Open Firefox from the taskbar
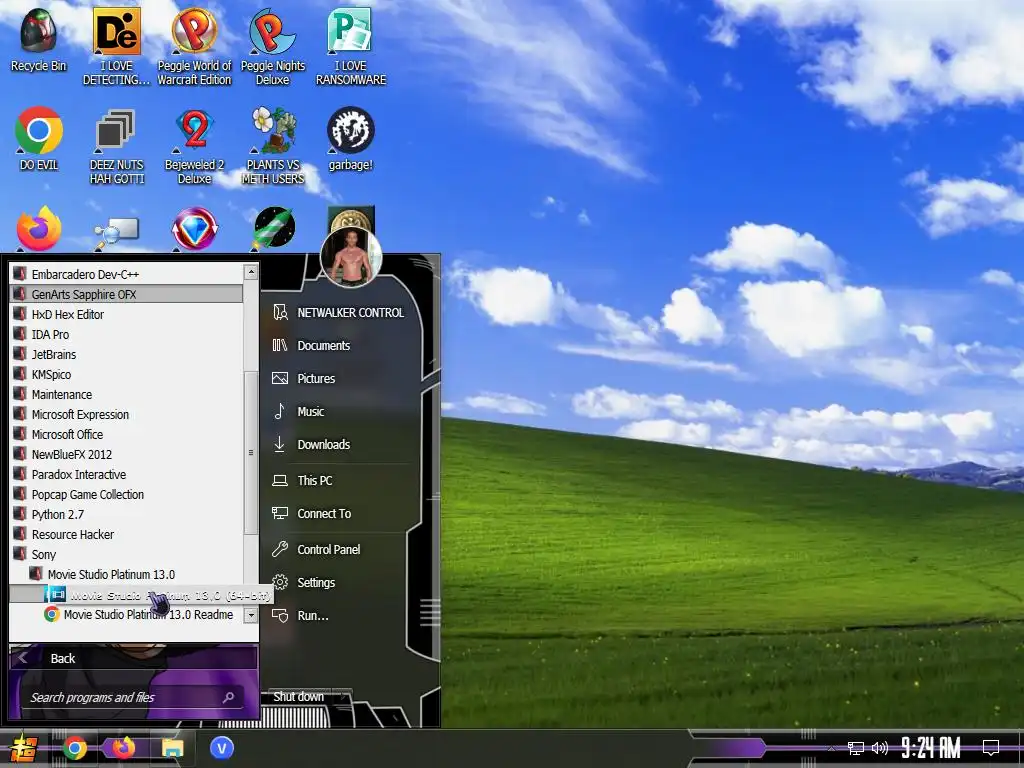The height and width of the screenshot is (768, 1024). click(x=123, y=747)
